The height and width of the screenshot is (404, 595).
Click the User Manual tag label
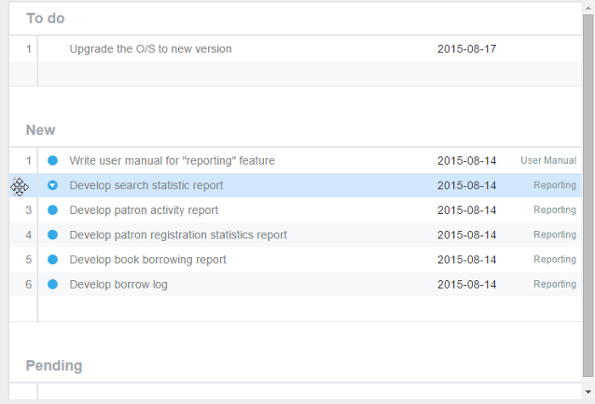coord(548,160)
